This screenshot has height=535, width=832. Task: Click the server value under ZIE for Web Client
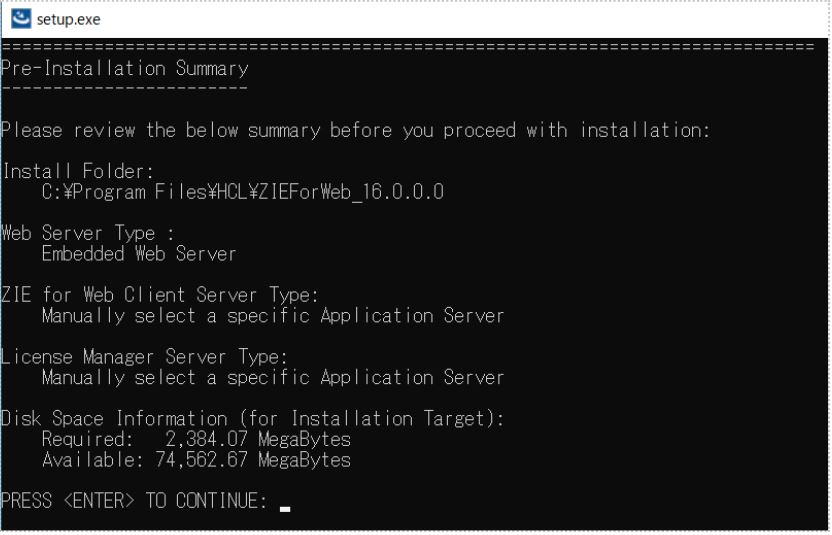[x=272, y=316]
